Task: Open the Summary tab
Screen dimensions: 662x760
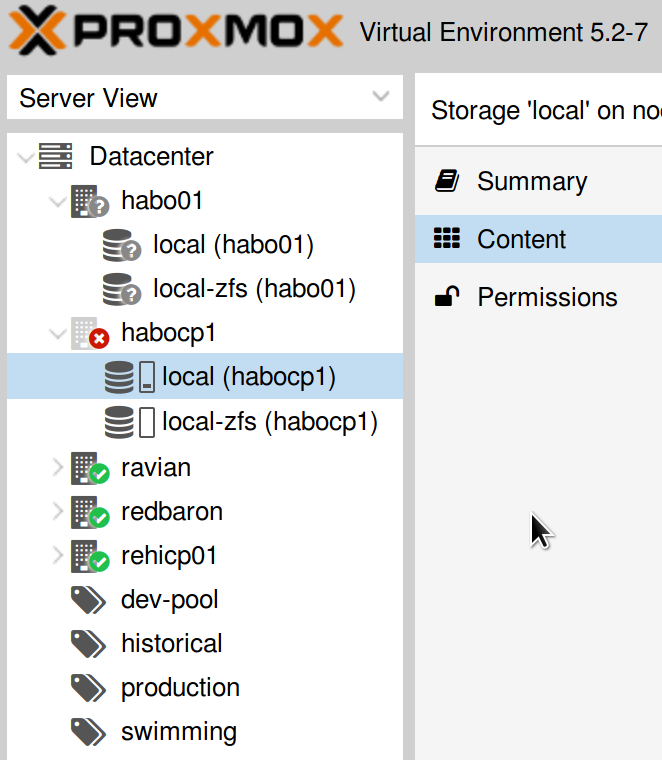Action: (x=538, y=181)
